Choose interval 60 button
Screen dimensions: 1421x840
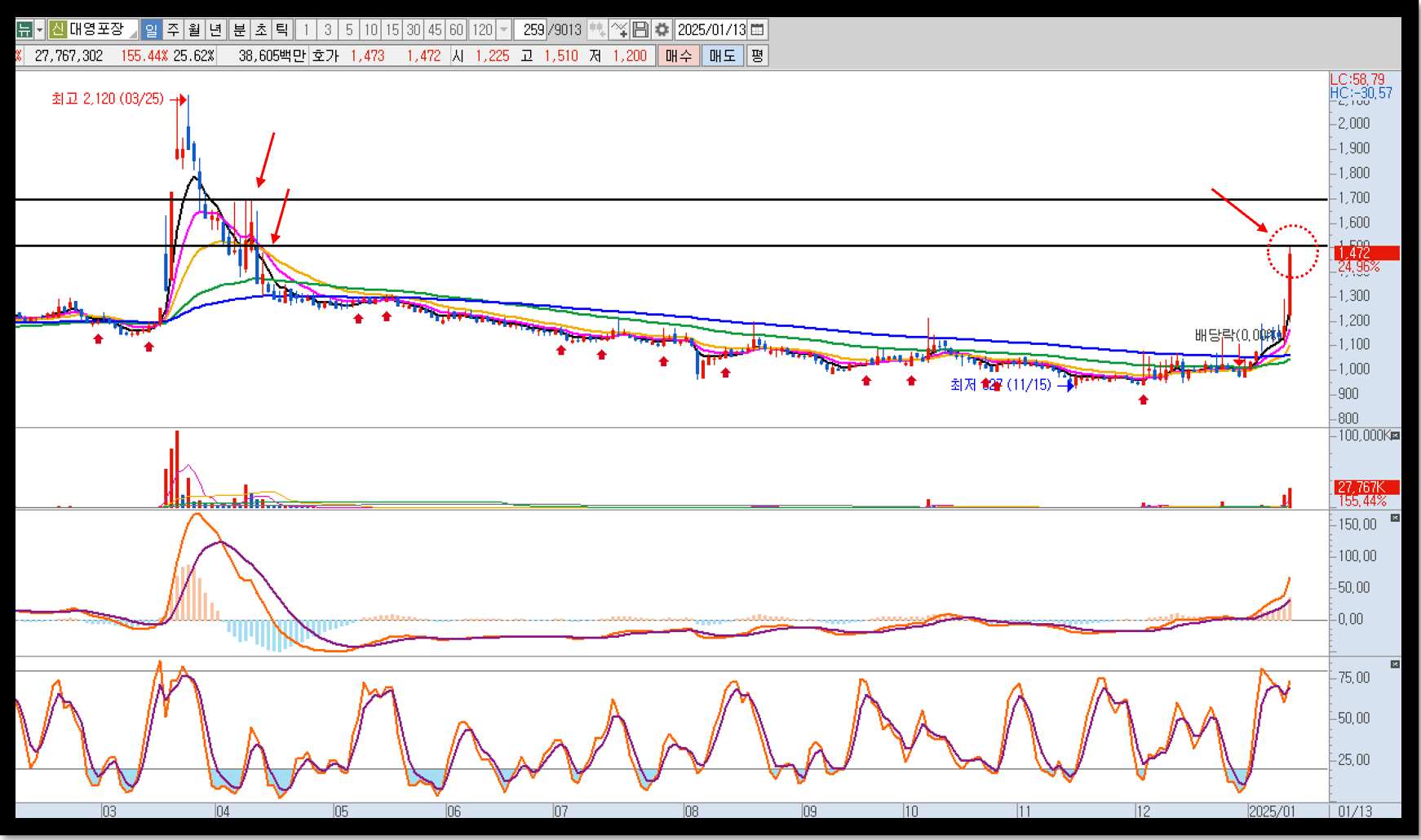point(456,30)
